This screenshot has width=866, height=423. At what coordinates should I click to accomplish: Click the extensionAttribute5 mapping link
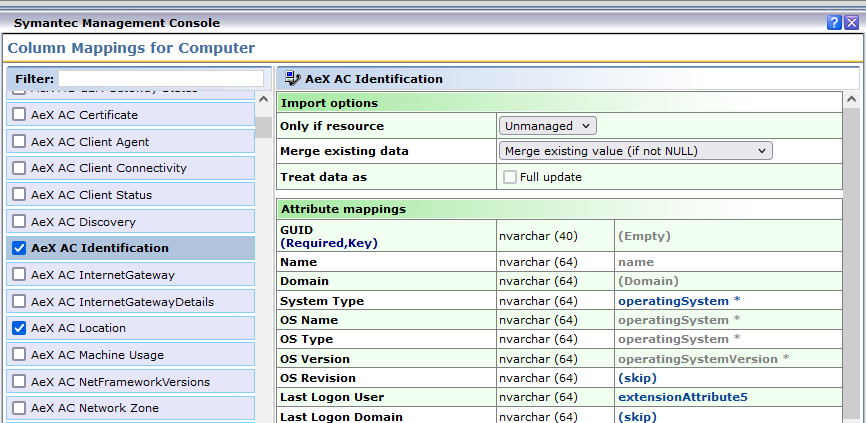tap(683, 398)
